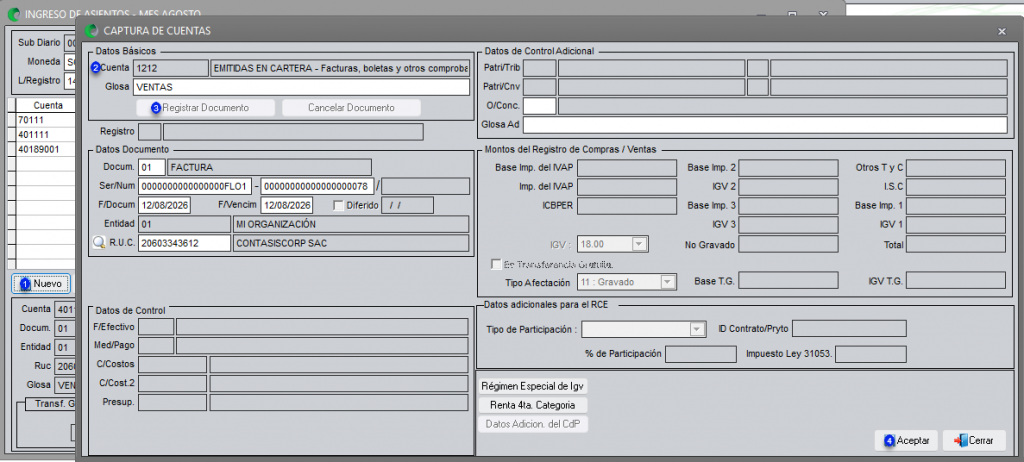
Task: Click the Base Imp. 2 field
Action: pos(788,168)
